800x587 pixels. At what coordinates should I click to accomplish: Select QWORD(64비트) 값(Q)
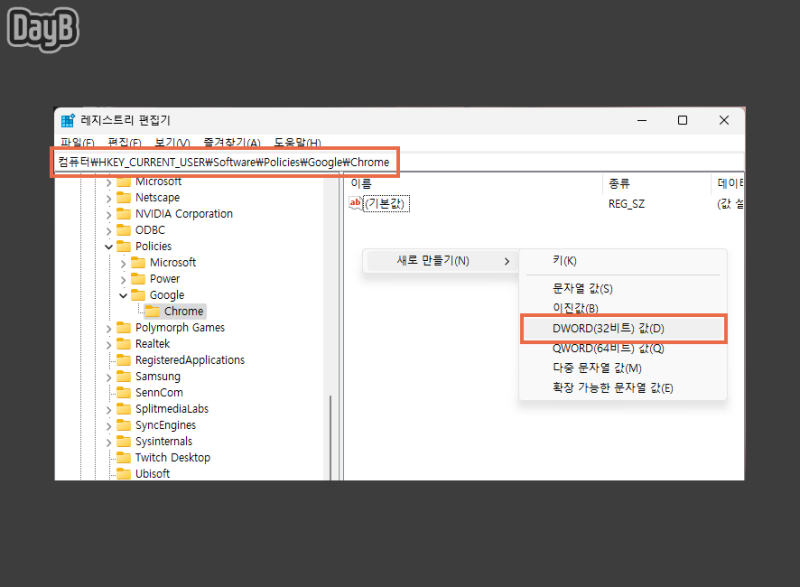point(623,348)
